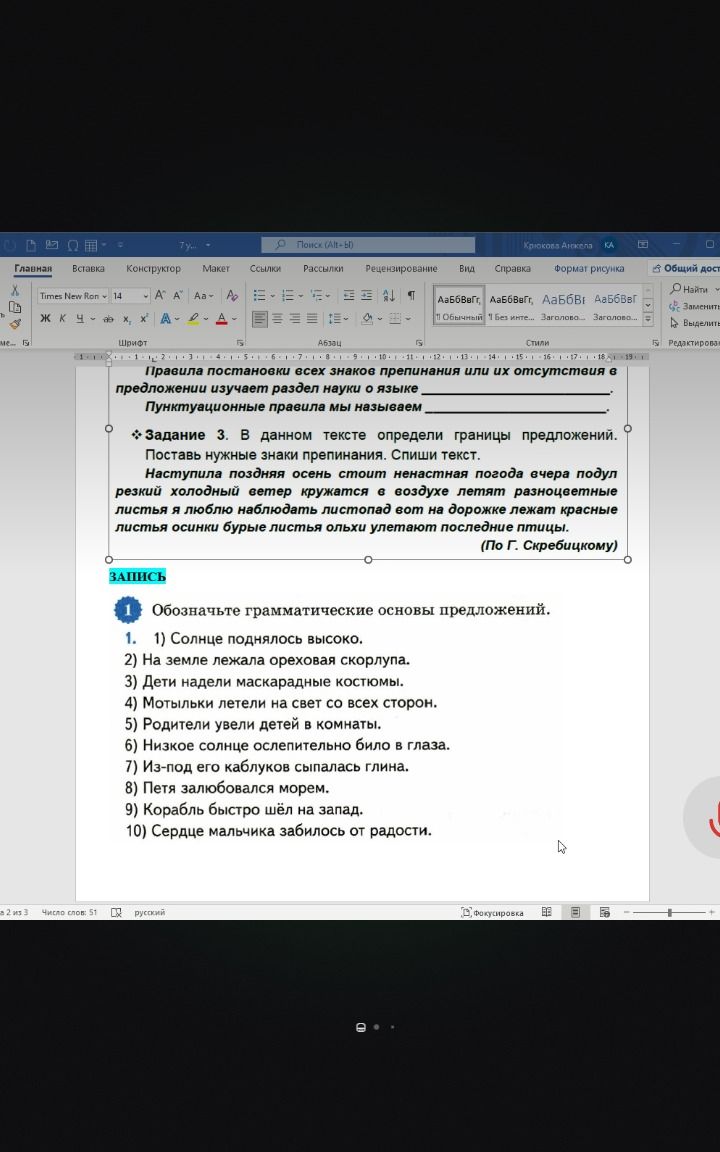Sort text with the A-Z sort icon
This screenshot has height=1152, width=720.
(389, 295)
